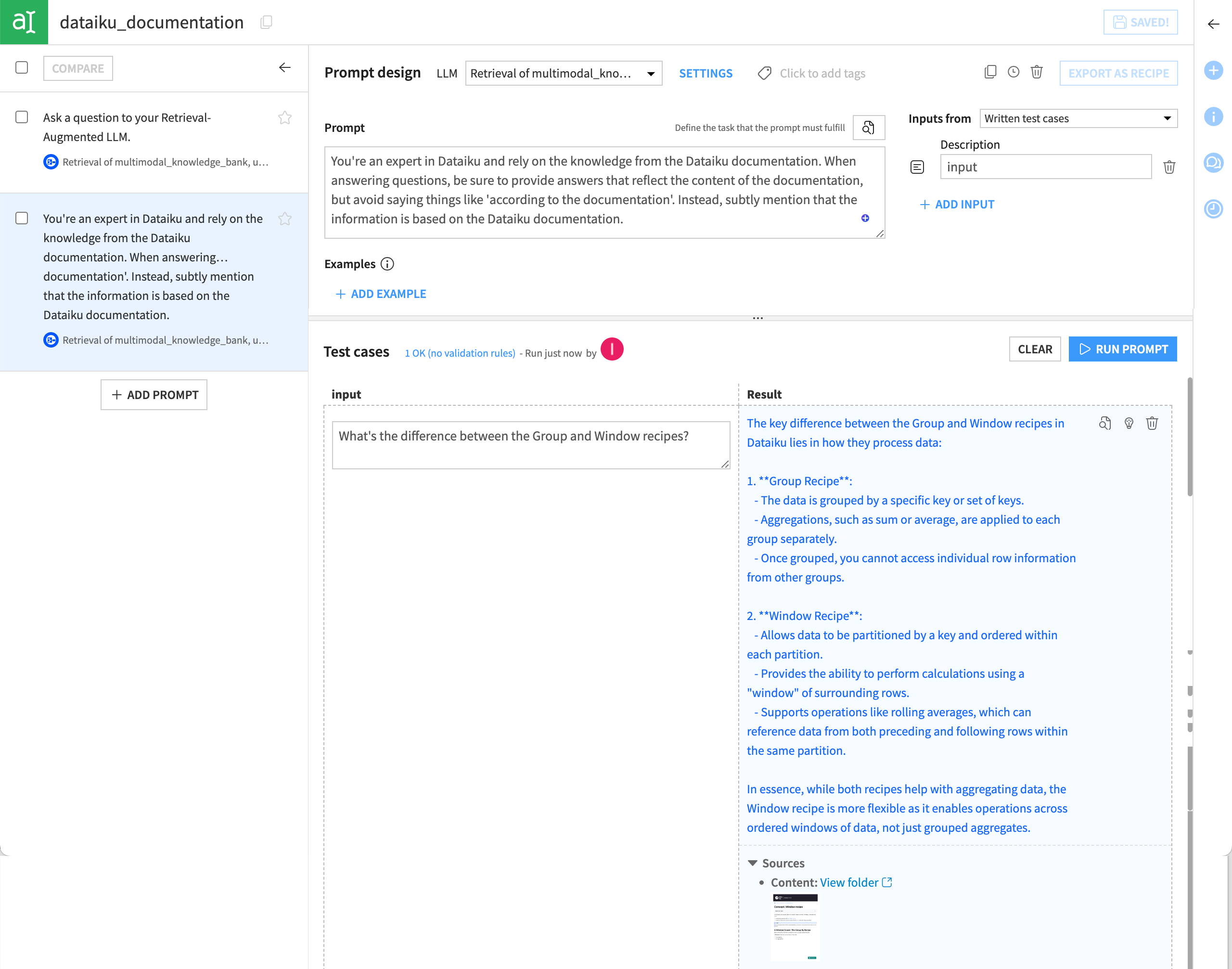Screen dimensions: 1232x969
Task: Check the 'Ask a question' prompt checkbox
Action: coord(22,117)
